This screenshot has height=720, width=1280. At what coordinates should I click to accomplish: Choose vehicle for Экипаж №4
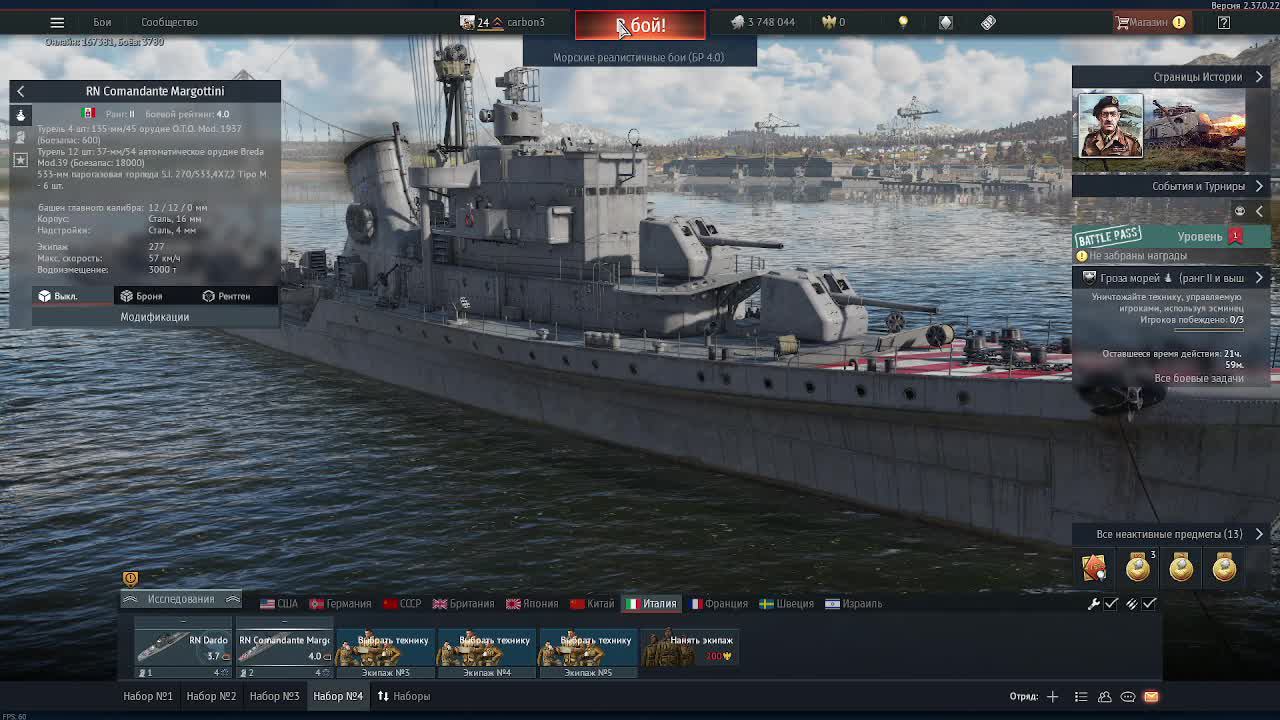tap(487, 655)
